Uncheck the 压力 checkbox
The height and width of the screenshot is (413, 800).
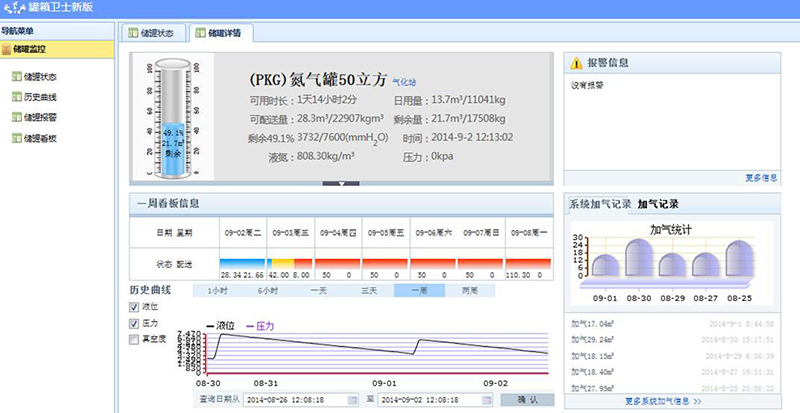coord(135,323)
